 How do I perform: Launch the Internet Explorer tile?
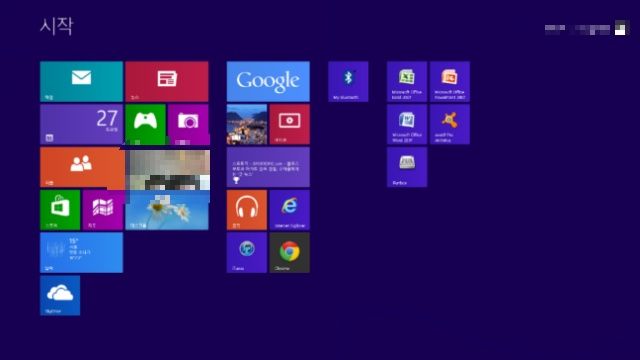click(290, 210)
